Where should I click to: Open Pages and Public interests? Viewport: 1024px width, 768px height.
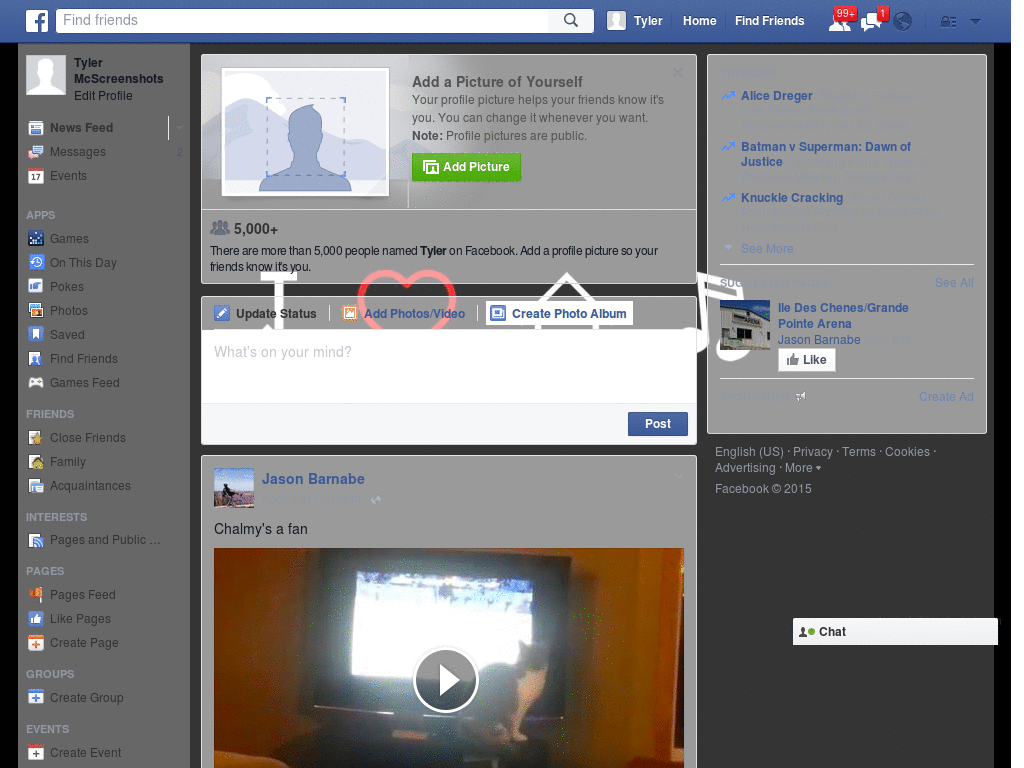point(104,540)
